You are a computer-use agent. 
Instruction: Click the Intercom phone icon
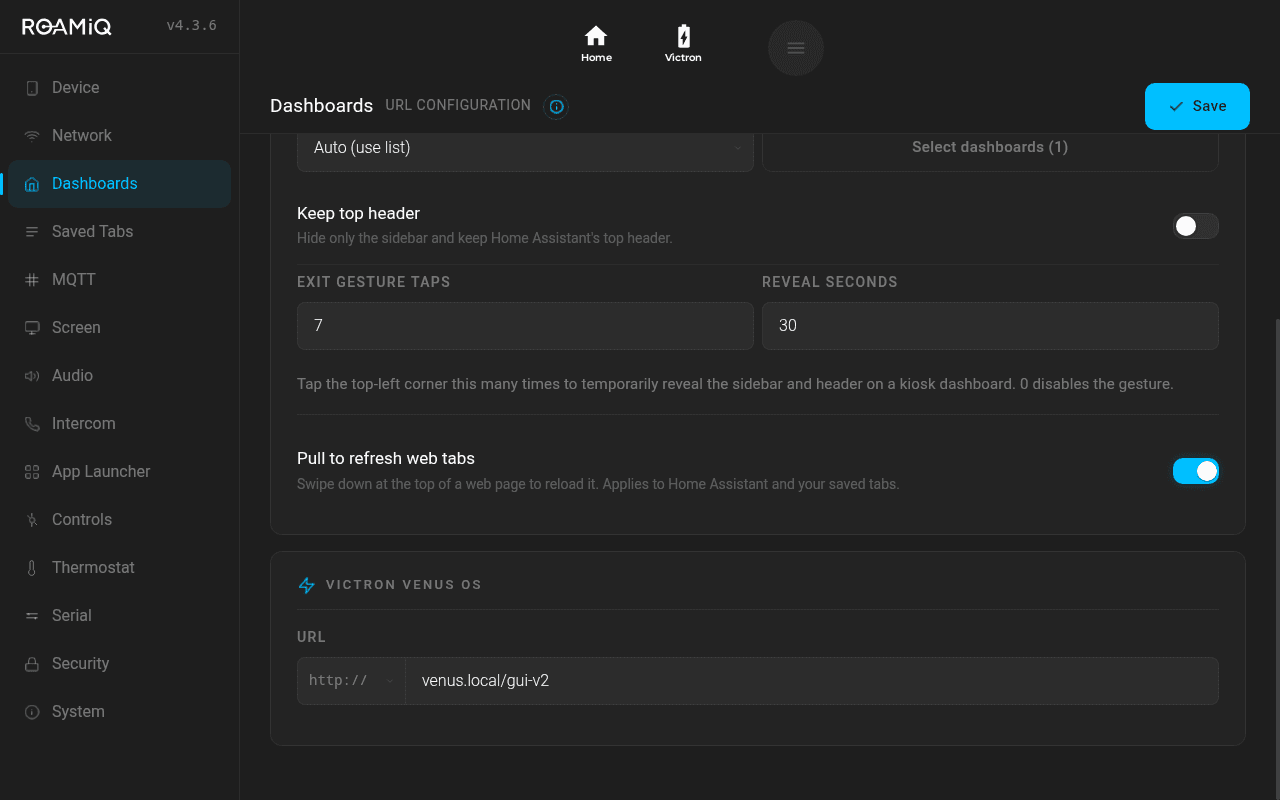point(32,424)
